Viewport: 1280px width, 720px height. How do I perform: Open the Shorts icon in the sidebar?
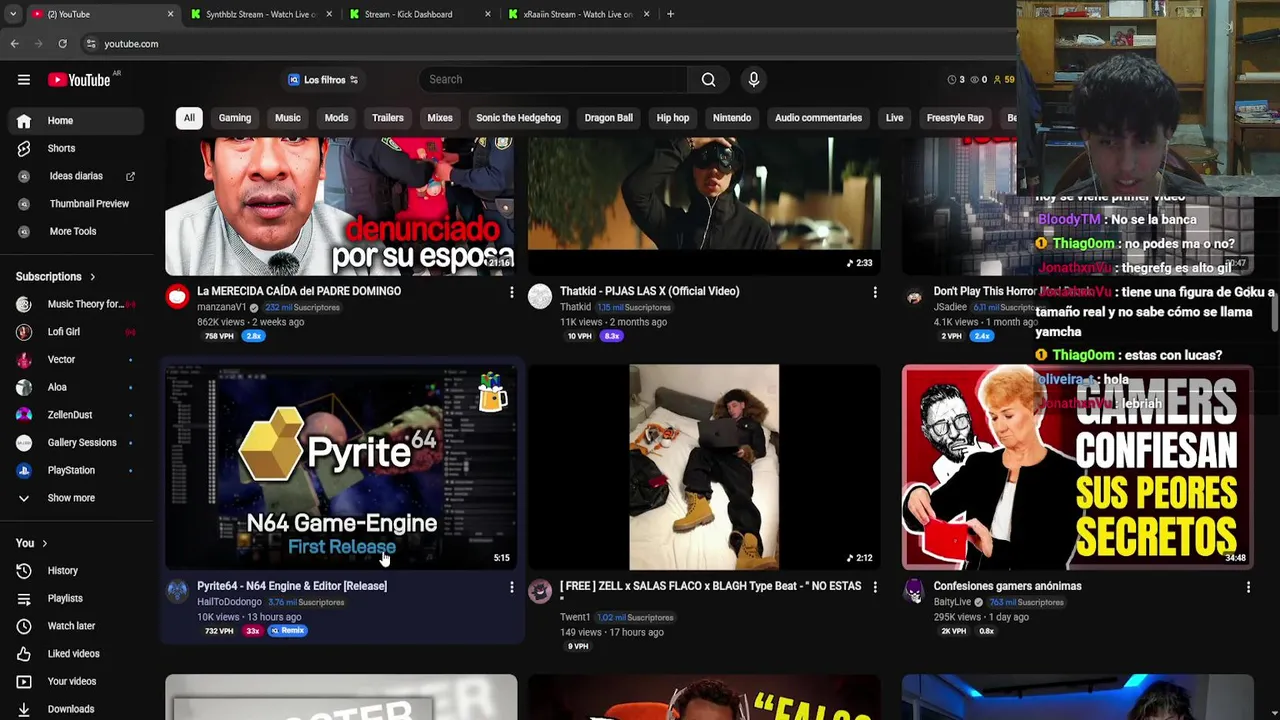24,148
